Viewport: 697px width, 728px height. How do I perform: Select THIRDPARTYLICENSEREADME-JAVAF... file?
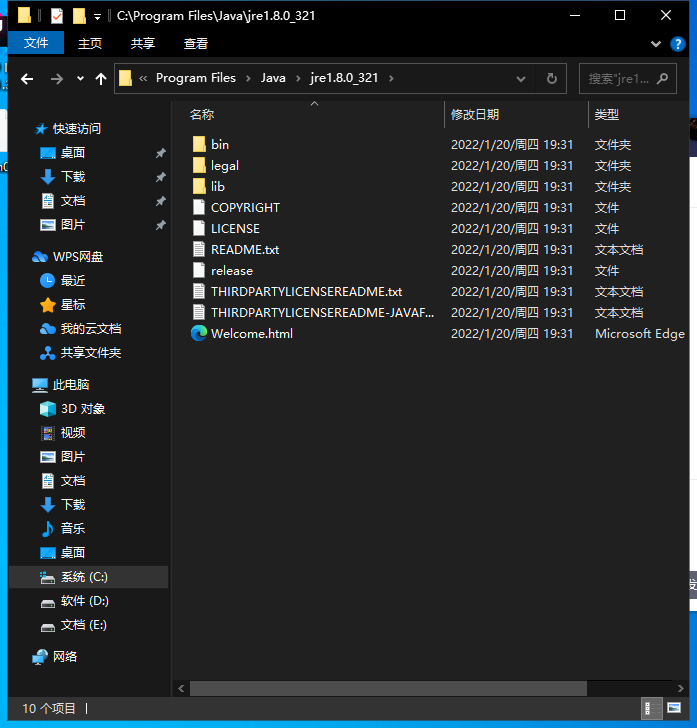pos(322,312)
